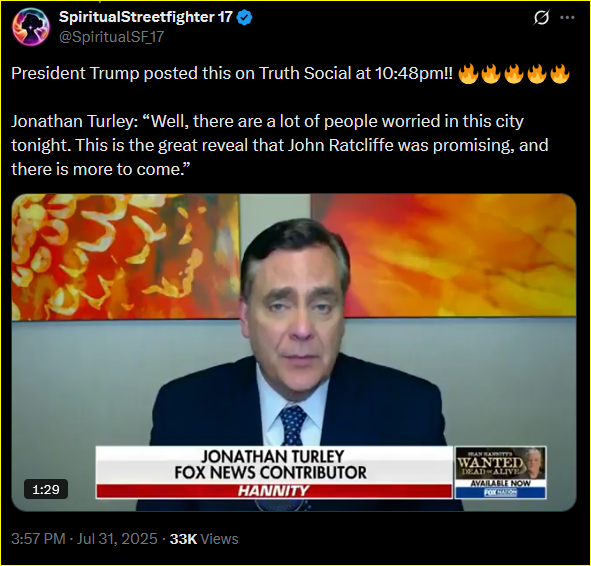Open the Grok explain-post icon
Viewport: 591px width, 566px height.
541,17
